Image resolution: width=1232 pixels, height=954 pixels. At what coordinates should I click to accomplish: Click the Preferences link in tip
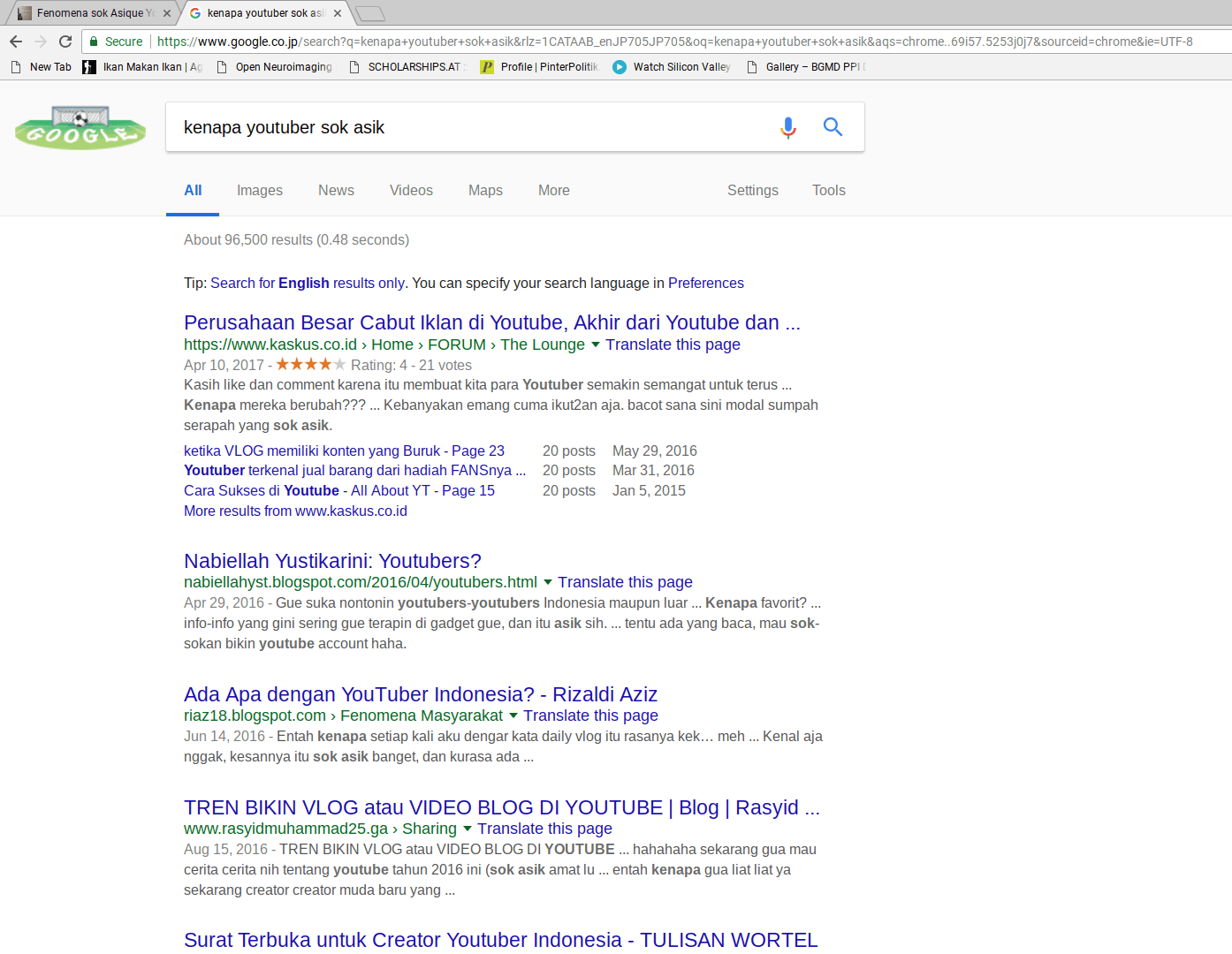tap(705, 284)
